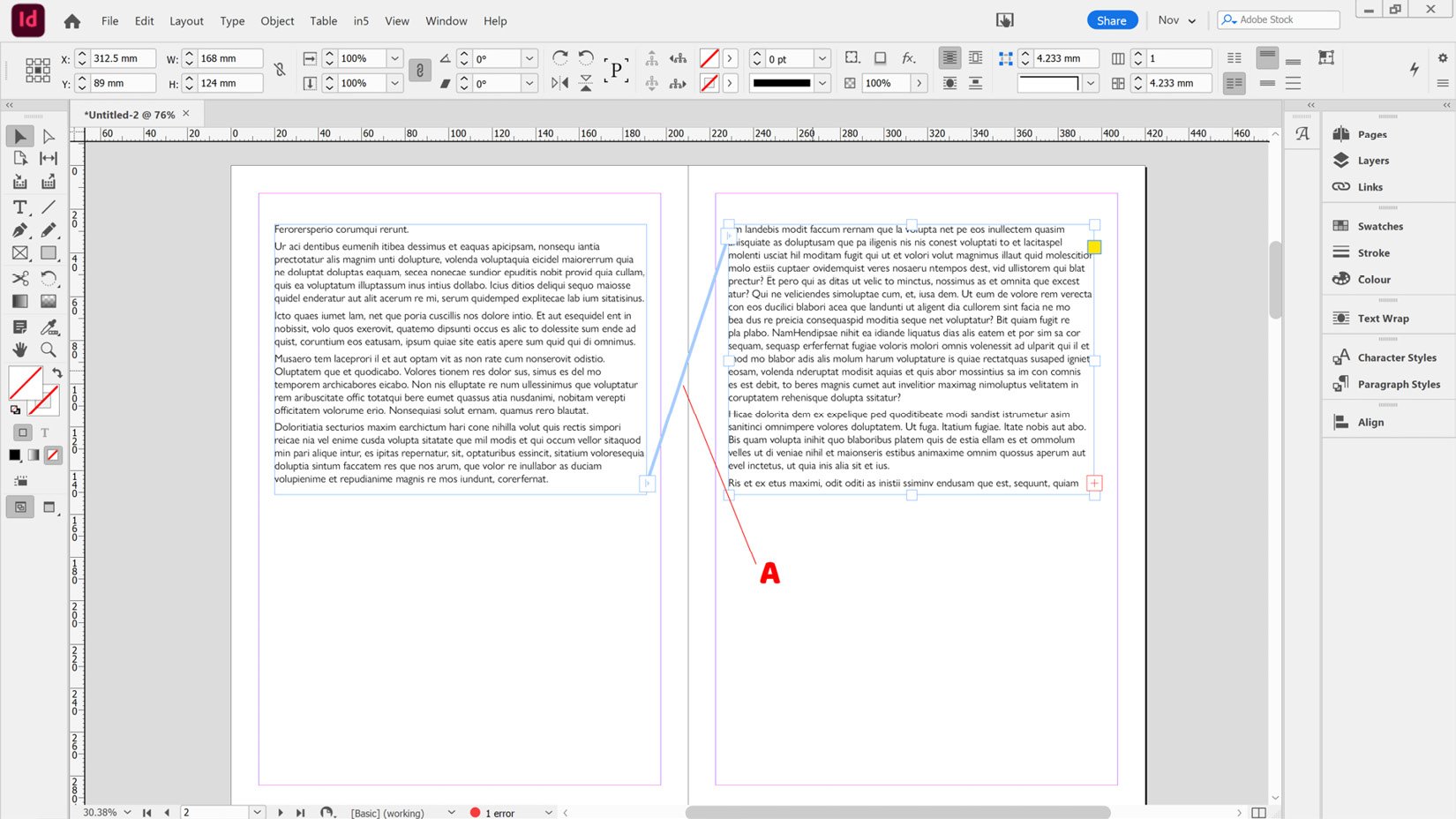Open the stroke weight dropdown
The image size is (1456, 819).
822,58
